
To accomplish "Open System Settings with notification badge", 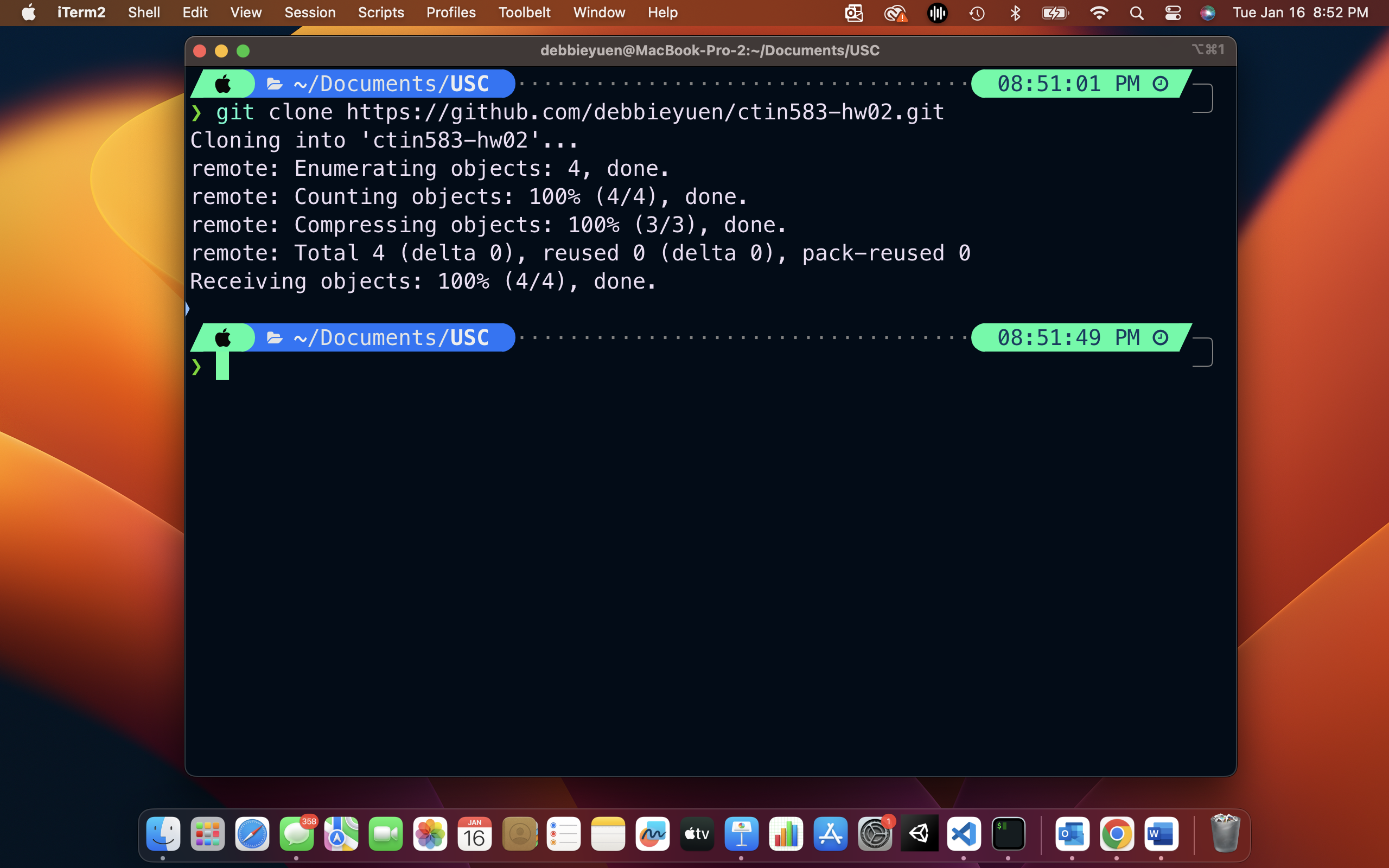I will 875,834.
